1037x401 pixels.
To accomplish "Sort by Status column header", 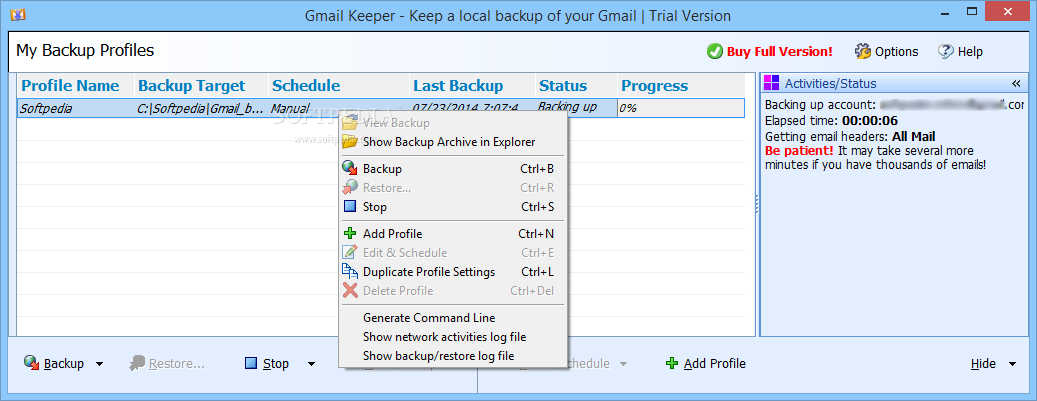I will point(576,86).
